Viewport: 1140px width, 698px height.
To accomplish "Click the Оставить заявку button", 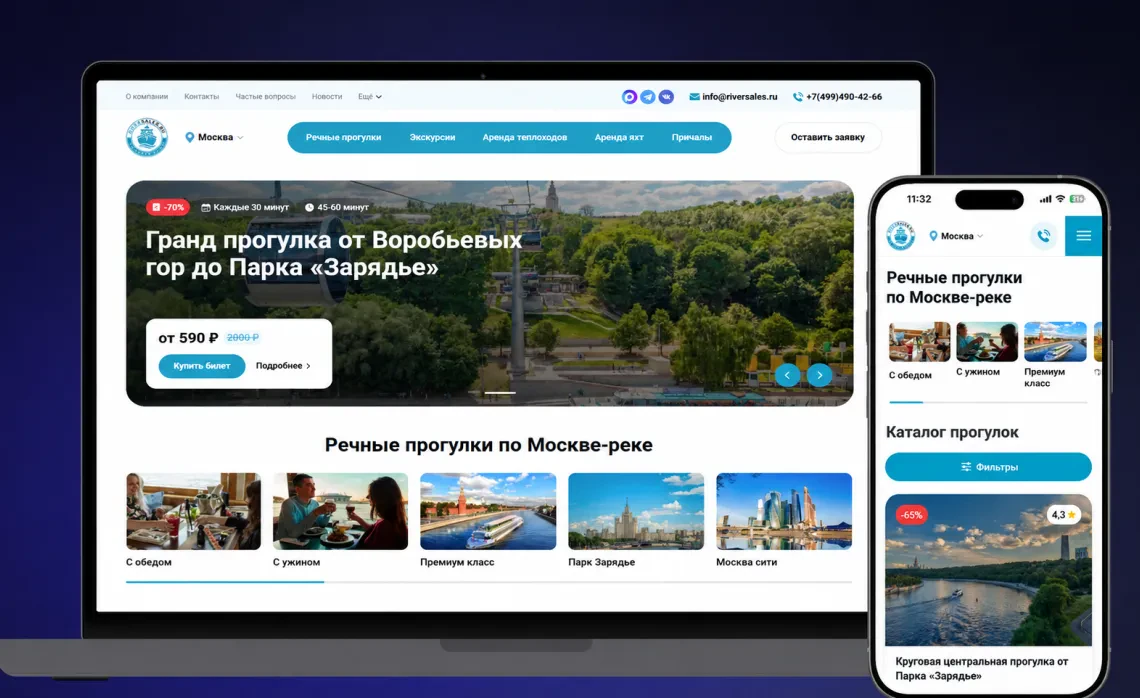I will tap(828, 137).
